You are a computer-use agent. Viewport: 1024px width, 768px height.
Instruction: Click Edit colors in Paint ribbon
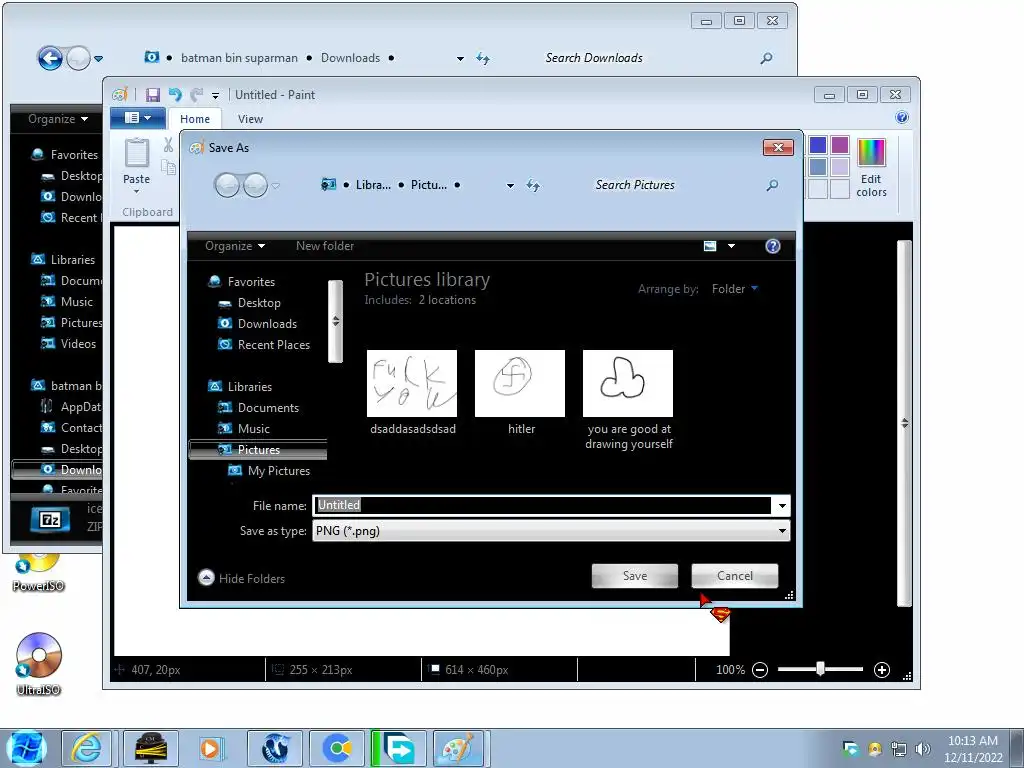tap(871, 168)
